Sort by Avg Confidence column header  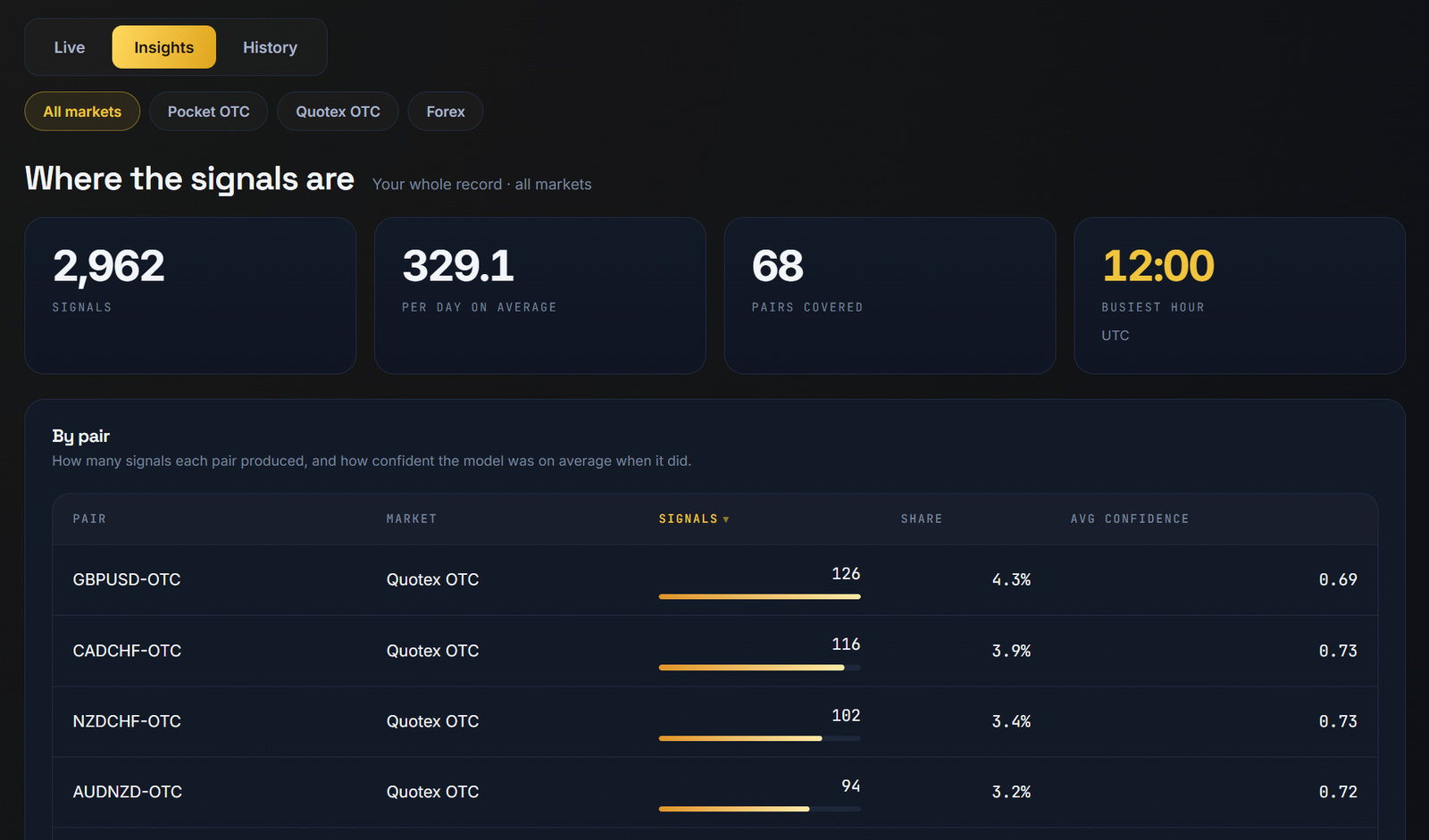[x=1130, y=519]
